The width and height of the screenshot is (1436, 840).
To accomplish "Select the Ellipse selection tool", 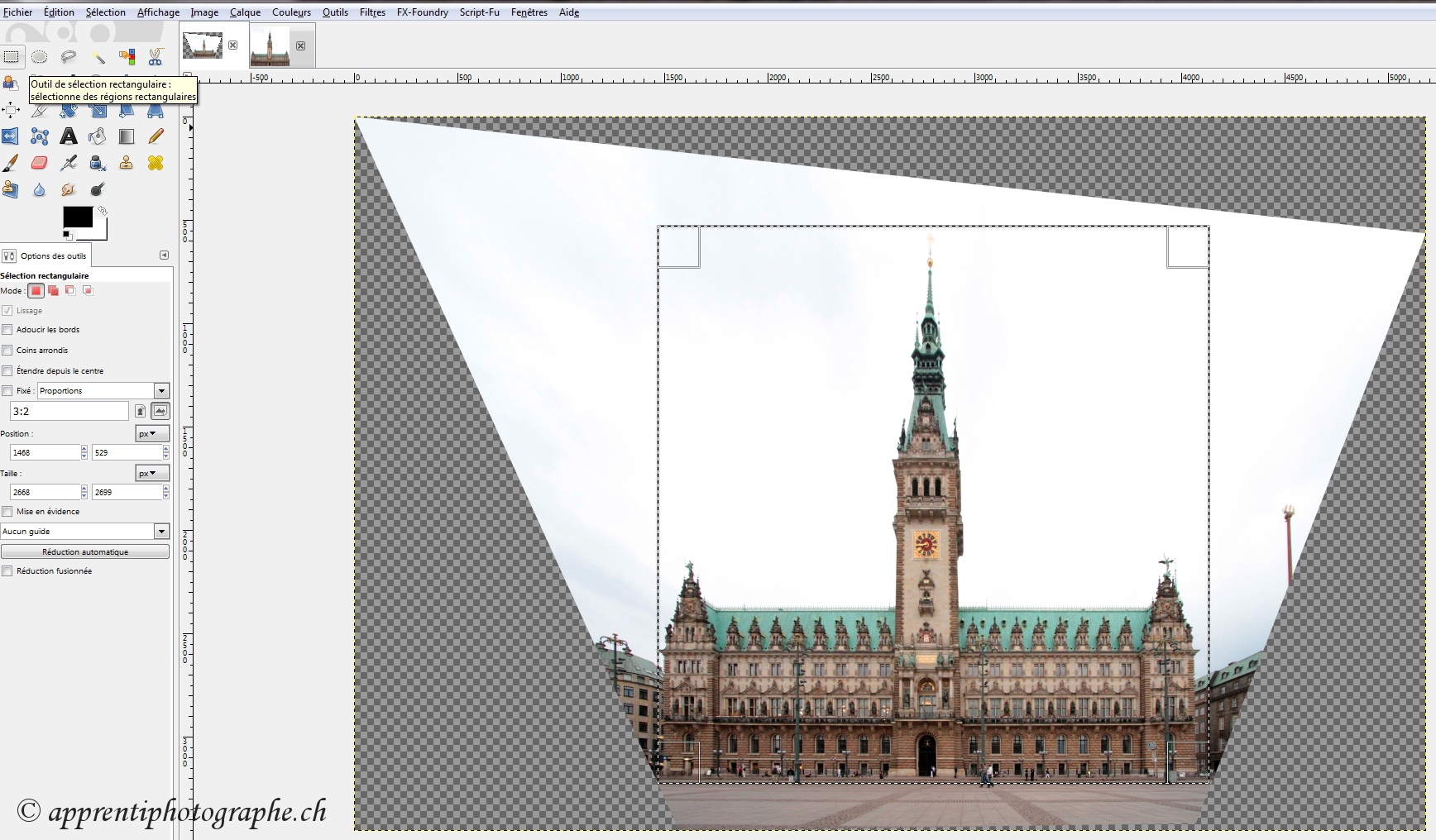I will (x=39, y=57).
